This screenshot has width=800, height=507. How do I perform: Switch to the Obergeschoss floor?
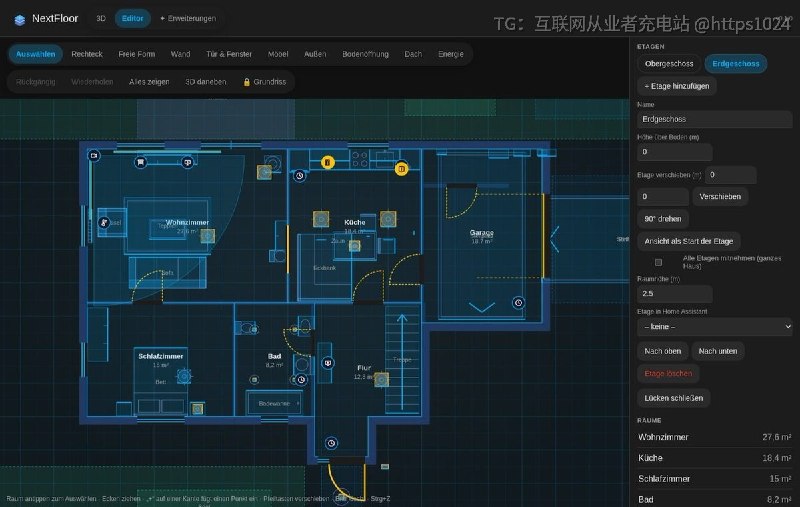pyautogui.click(x=669, y=64)
